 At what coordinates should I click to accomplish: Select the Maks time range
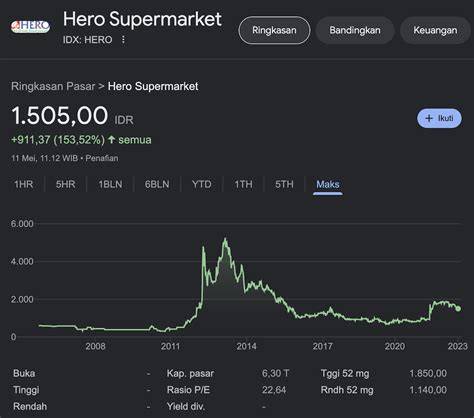[x=328, y=184]
